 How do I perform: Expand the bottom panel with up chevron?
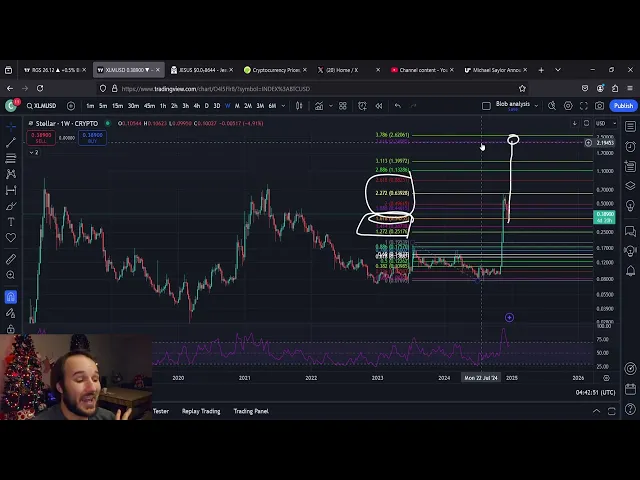(x=596, y=411)
